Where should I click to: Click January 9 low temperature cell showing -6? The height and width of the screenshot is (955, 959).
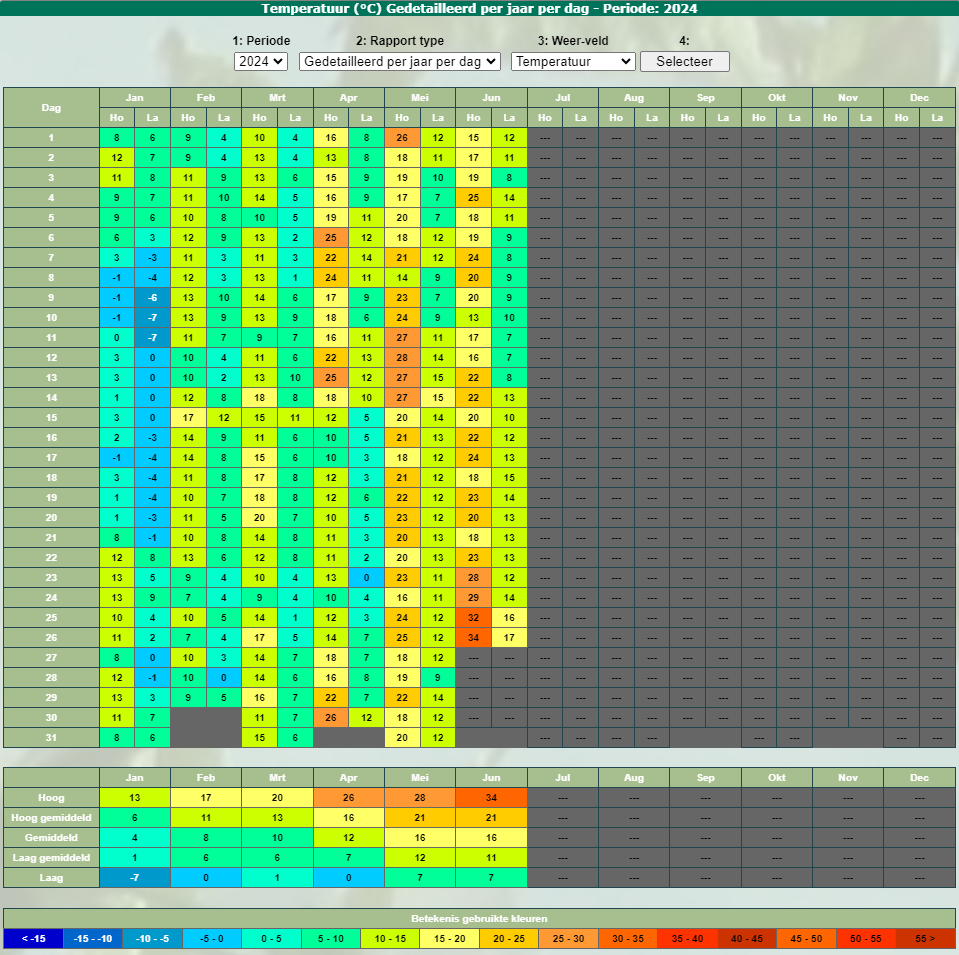pos(152,297)
